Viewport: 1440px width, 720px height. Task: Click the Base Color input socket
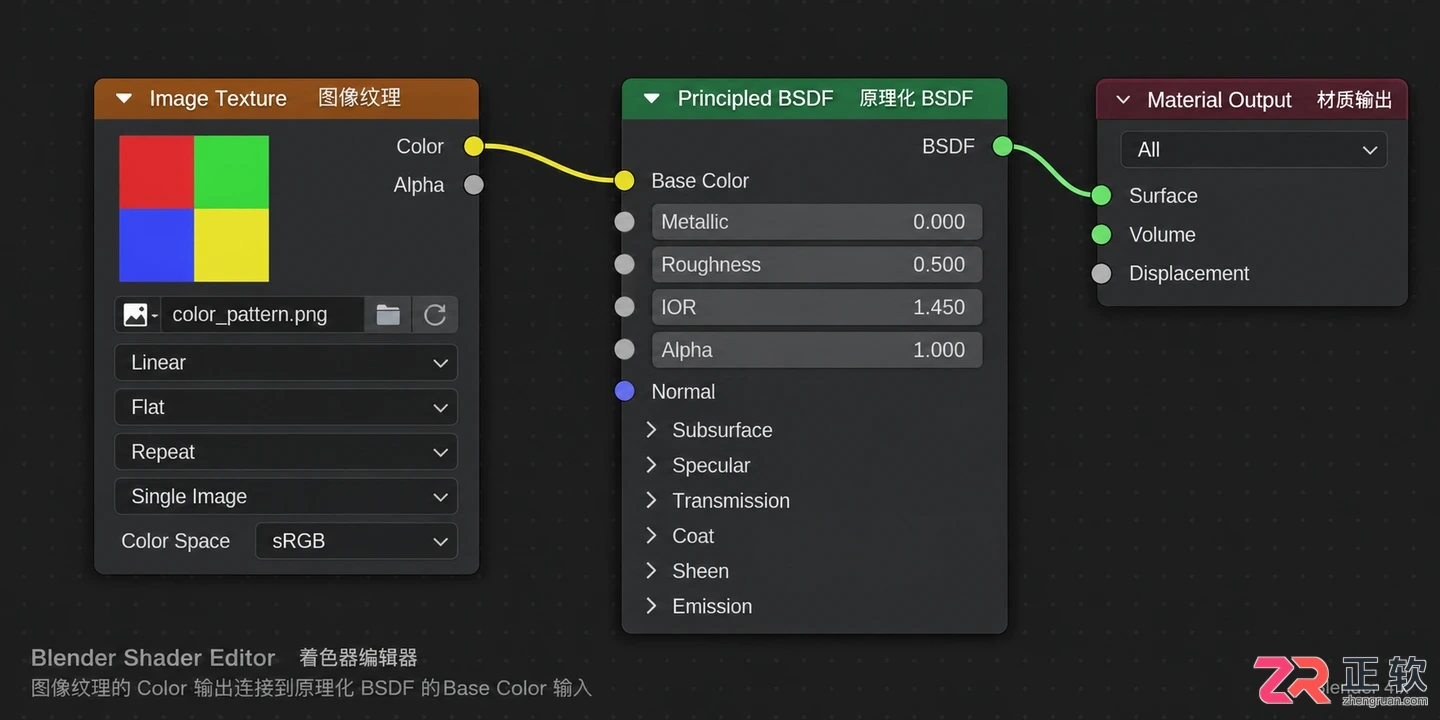(x=624, y=181)
